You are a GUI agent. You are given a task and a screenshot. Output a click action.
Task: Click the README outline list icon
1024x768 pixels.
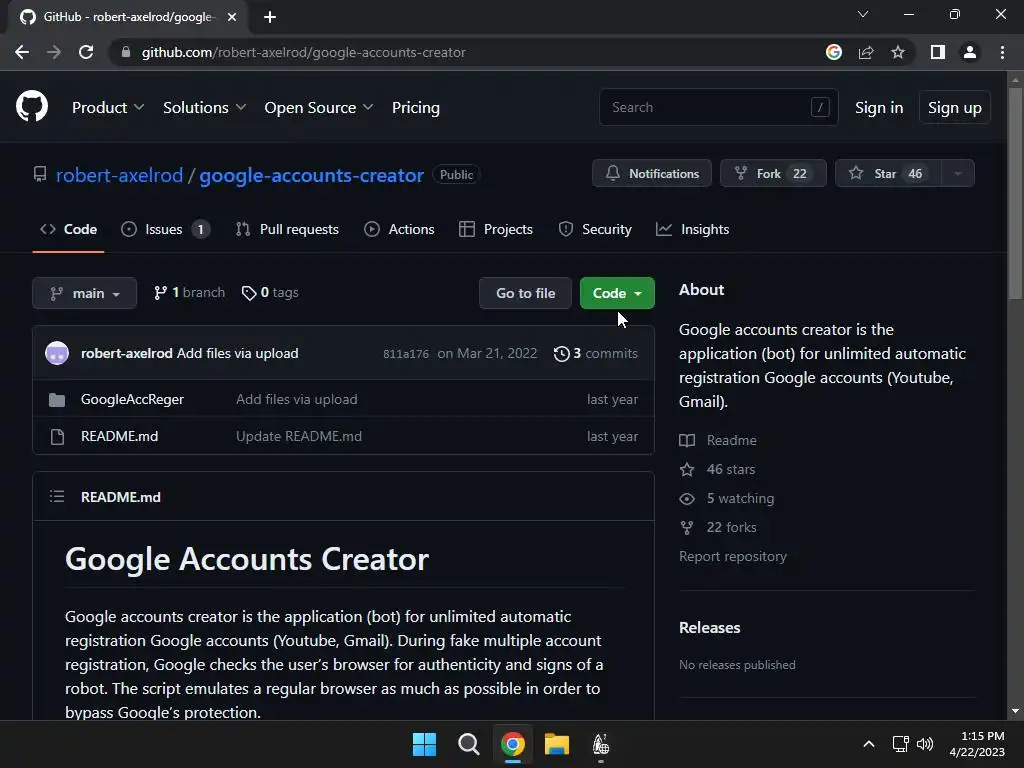[57, 496]
